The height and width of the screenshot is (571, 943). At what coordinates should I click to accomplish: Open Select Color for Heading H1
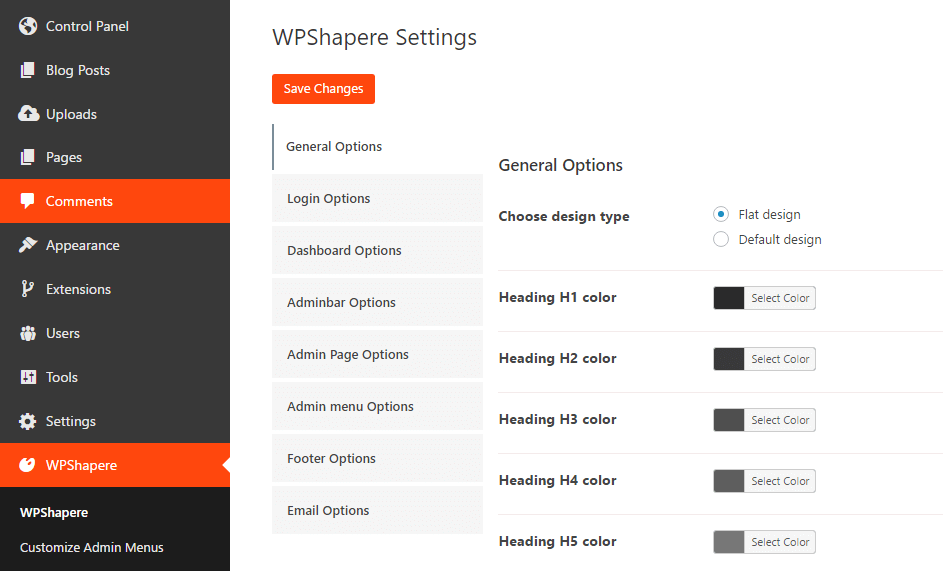pos(780,298)
